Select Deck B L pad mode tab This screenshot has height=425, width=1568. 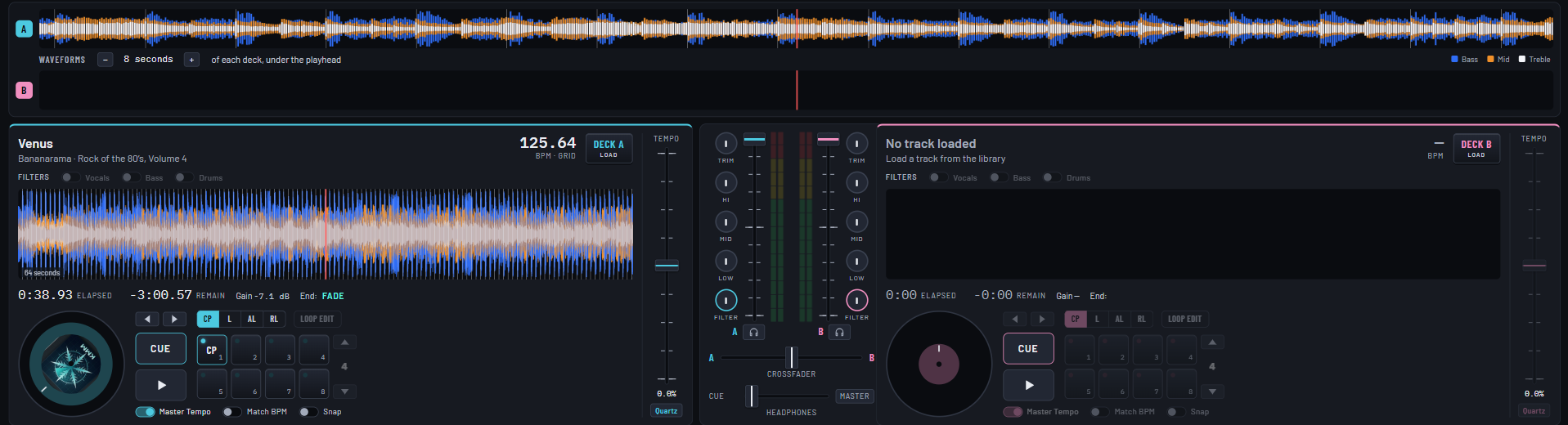1098,319
